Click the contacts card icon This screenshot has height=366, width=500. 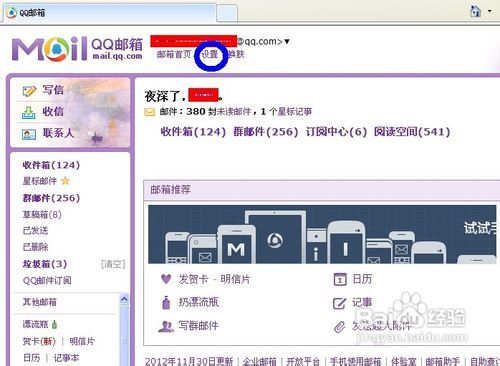29,134
